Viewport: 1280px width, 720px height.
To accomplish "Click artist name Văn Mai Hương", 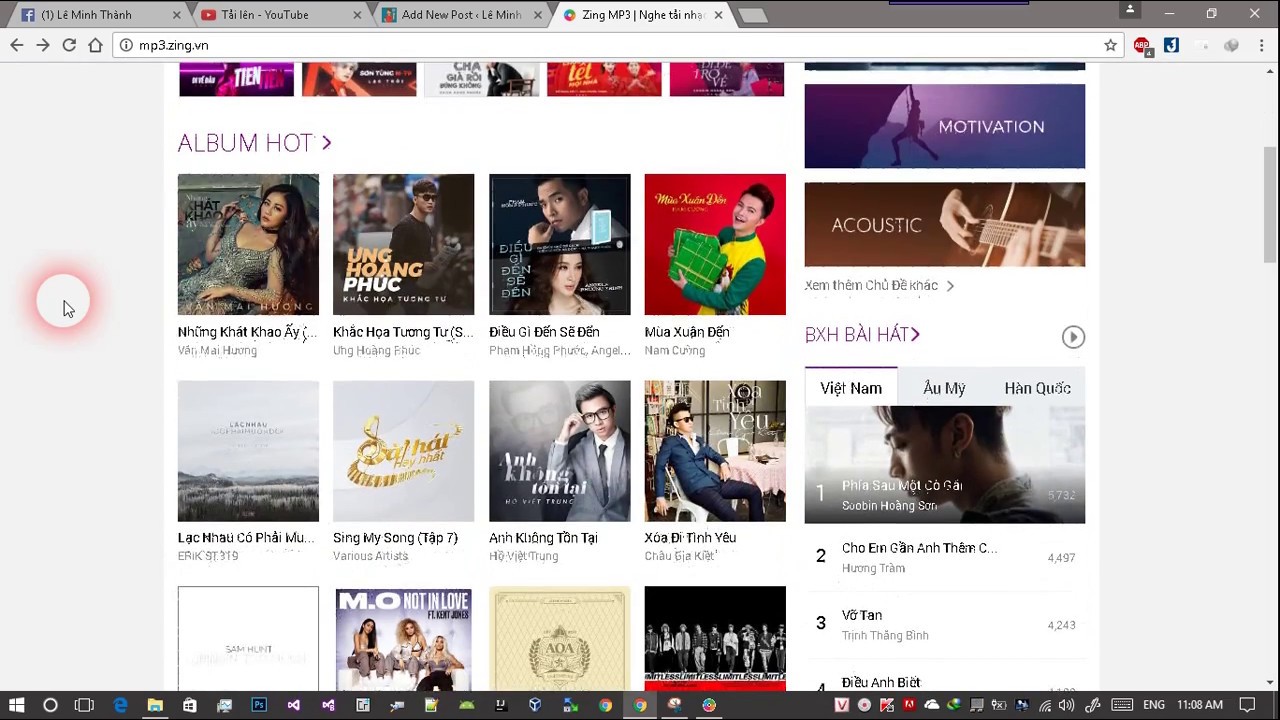I will (x=217, y=351).
